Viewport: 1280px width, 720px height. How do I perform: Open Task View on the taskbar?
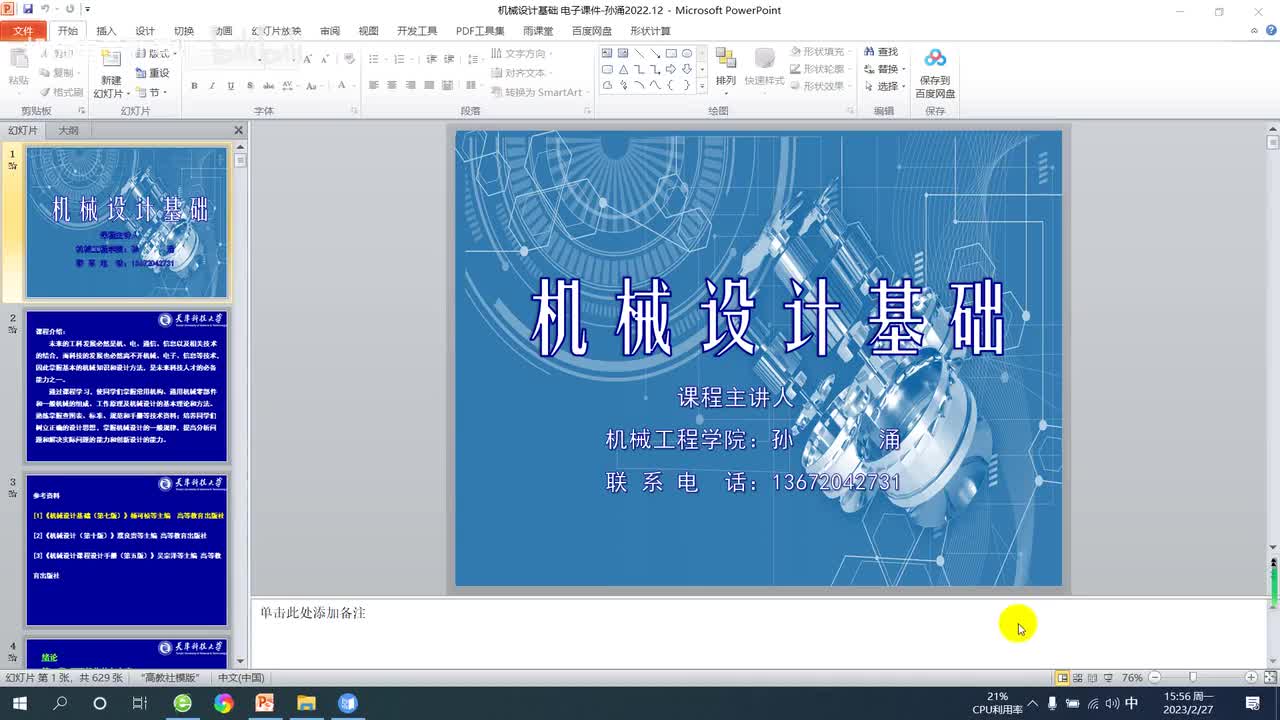point(140,703)
